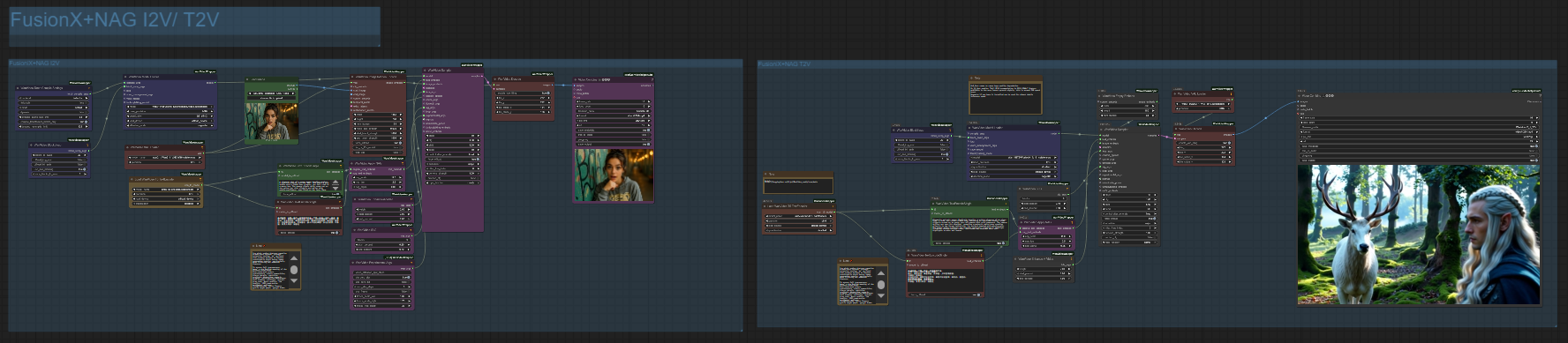Click the yellow-bordered note at top of T2V group
1568x343 pixels.
coord(1005,93)
